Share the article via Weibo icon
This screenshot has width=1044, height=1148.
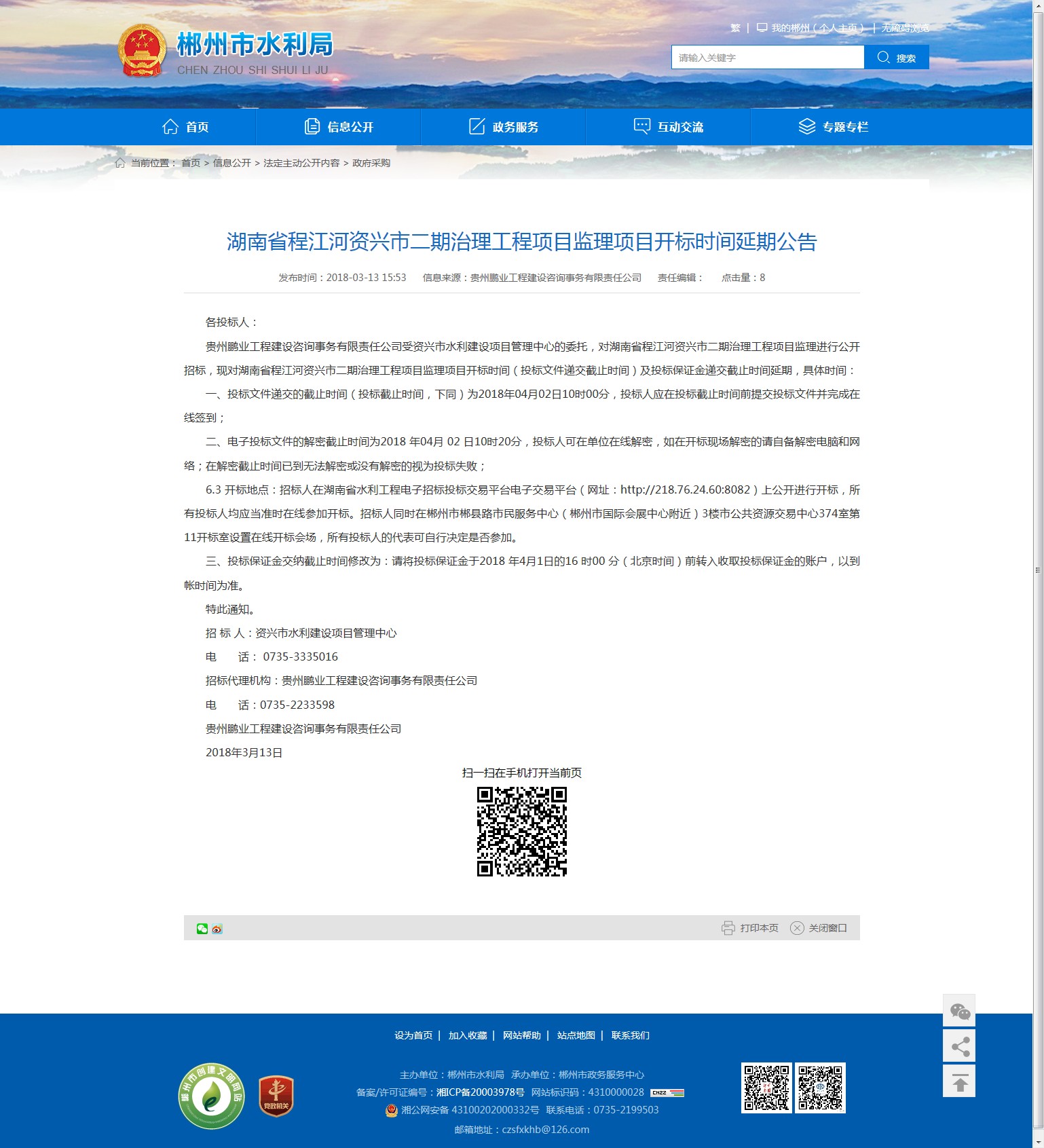click(x=217, y=929)
